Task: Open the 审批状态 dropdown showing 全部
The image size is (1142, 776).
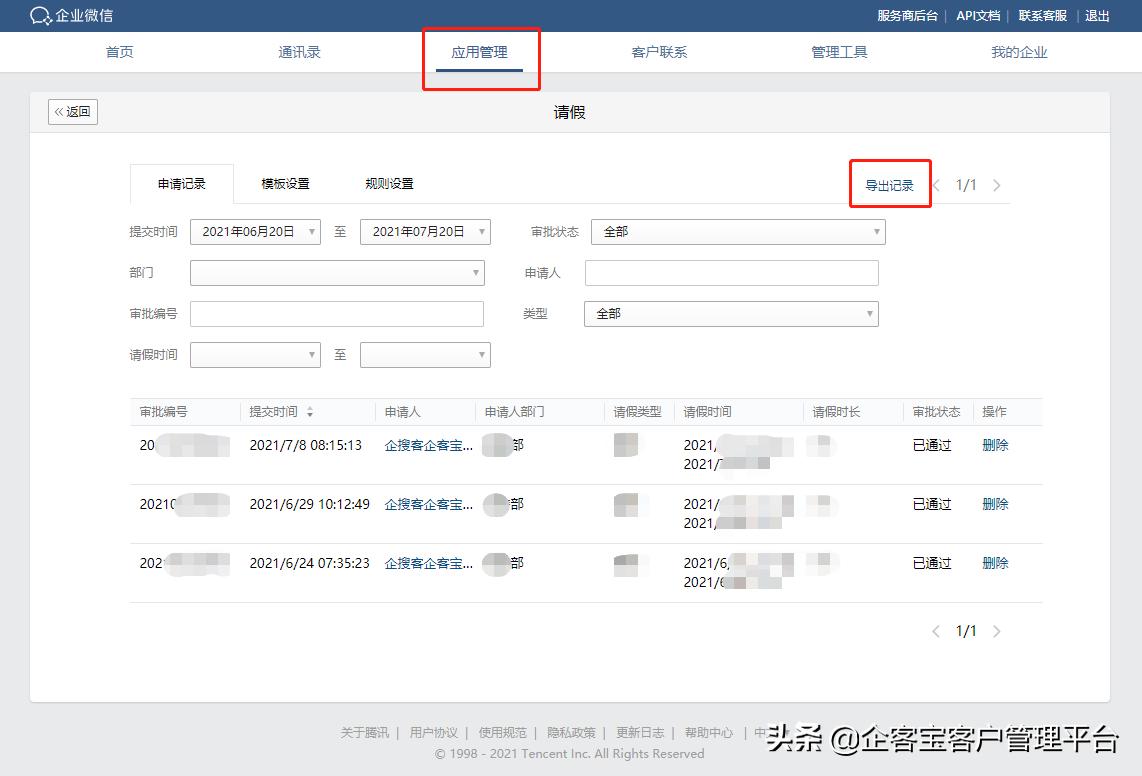Action: click(x=737, y=231)
